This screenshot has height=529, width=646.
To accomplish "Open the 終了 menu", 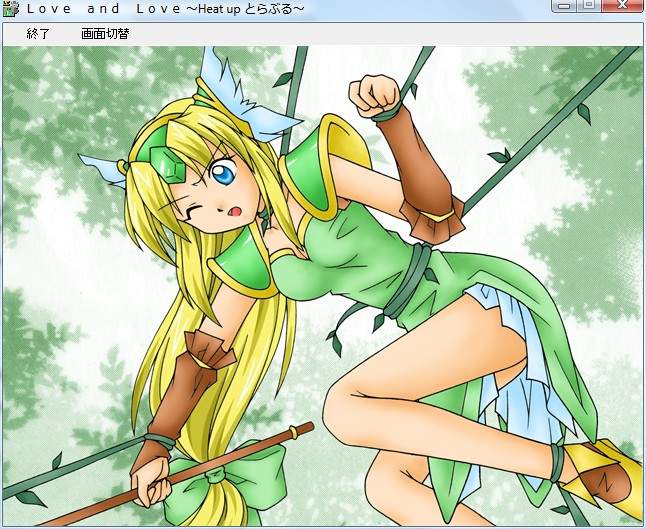I will [x=38, y=34].
